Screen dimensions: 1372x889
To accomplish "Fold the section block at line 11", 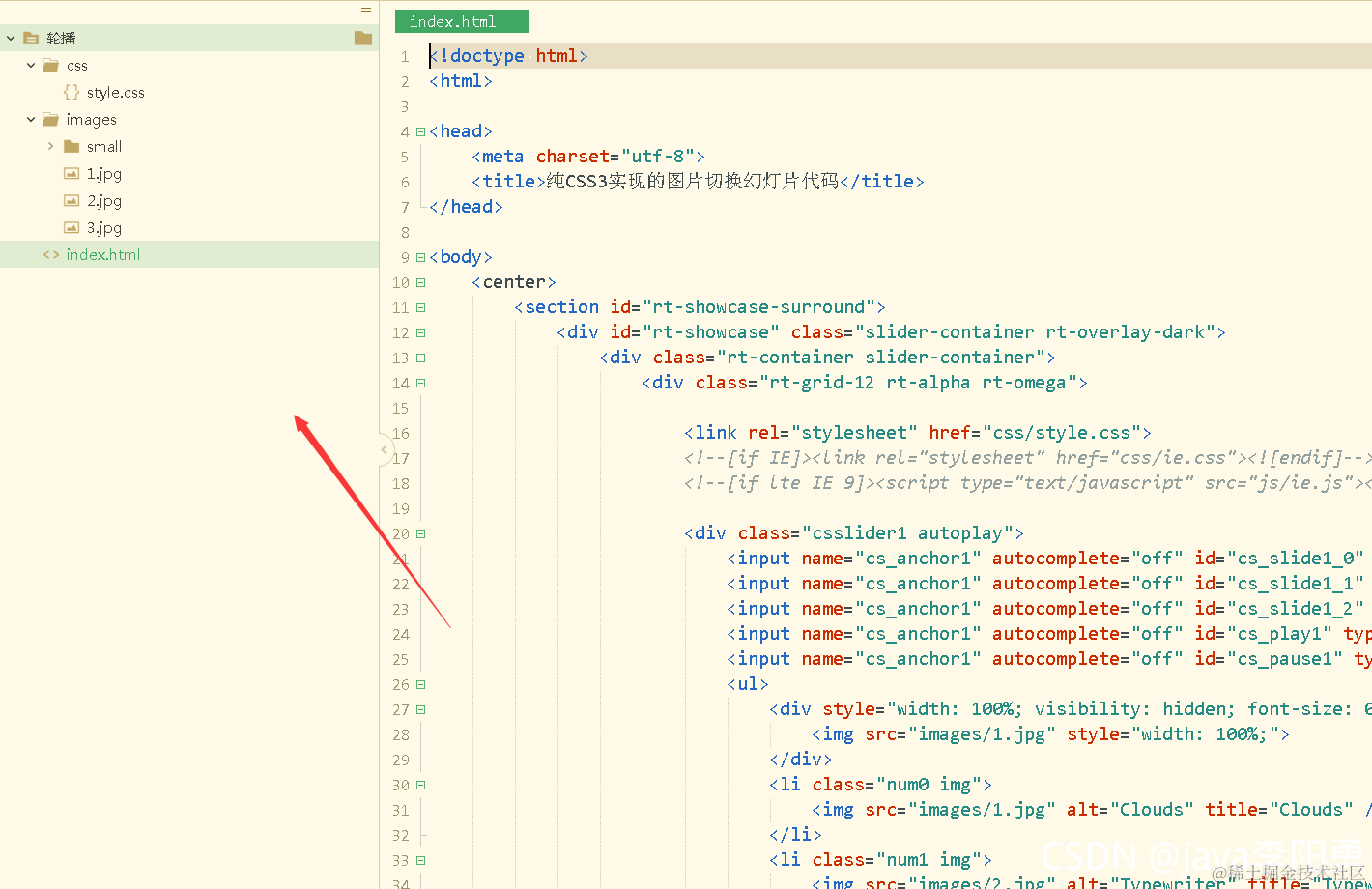I will click(x=420, y=307).
